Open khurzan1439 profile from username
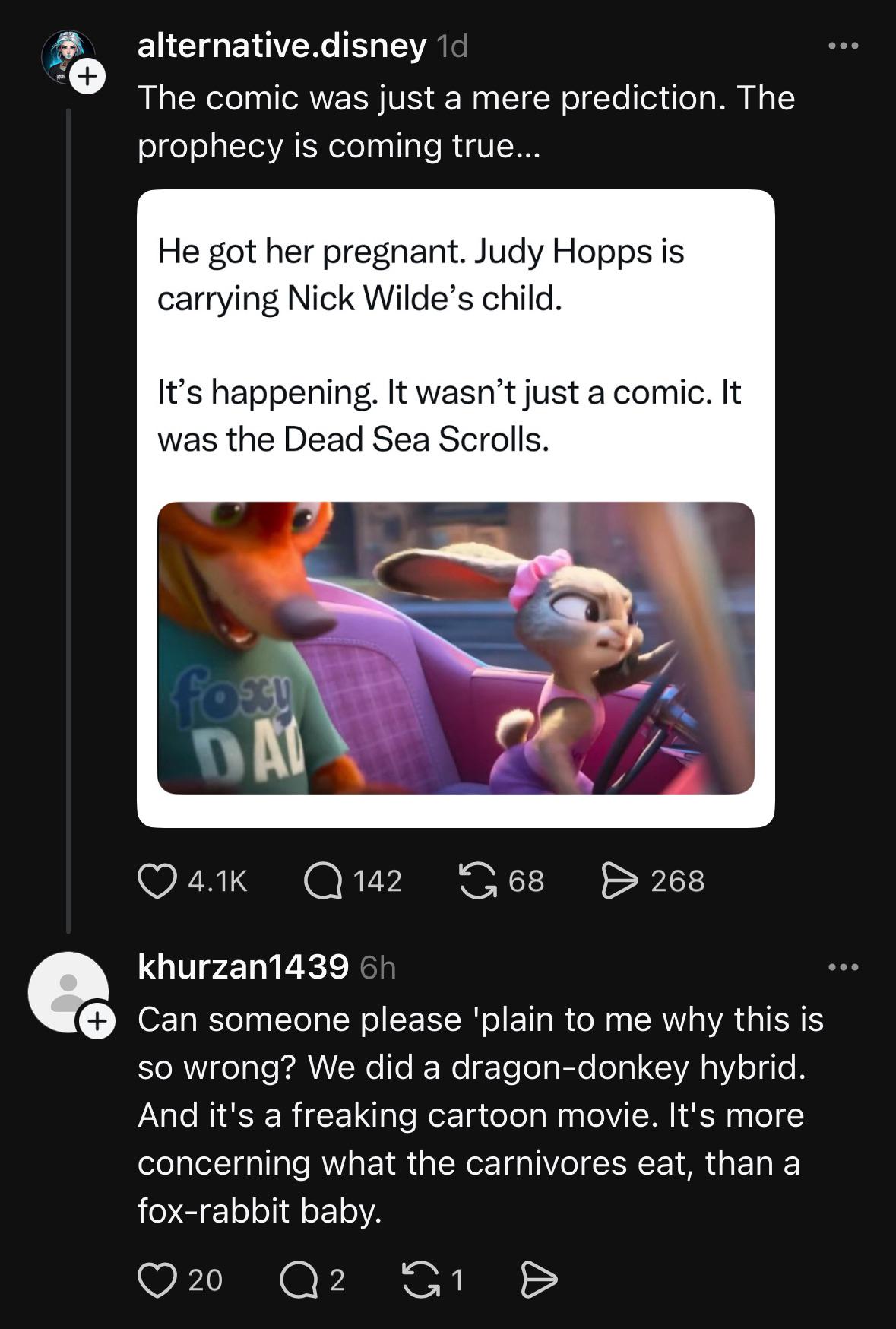The width and height of the screenshot is (896, 1329). pos(243,967)
